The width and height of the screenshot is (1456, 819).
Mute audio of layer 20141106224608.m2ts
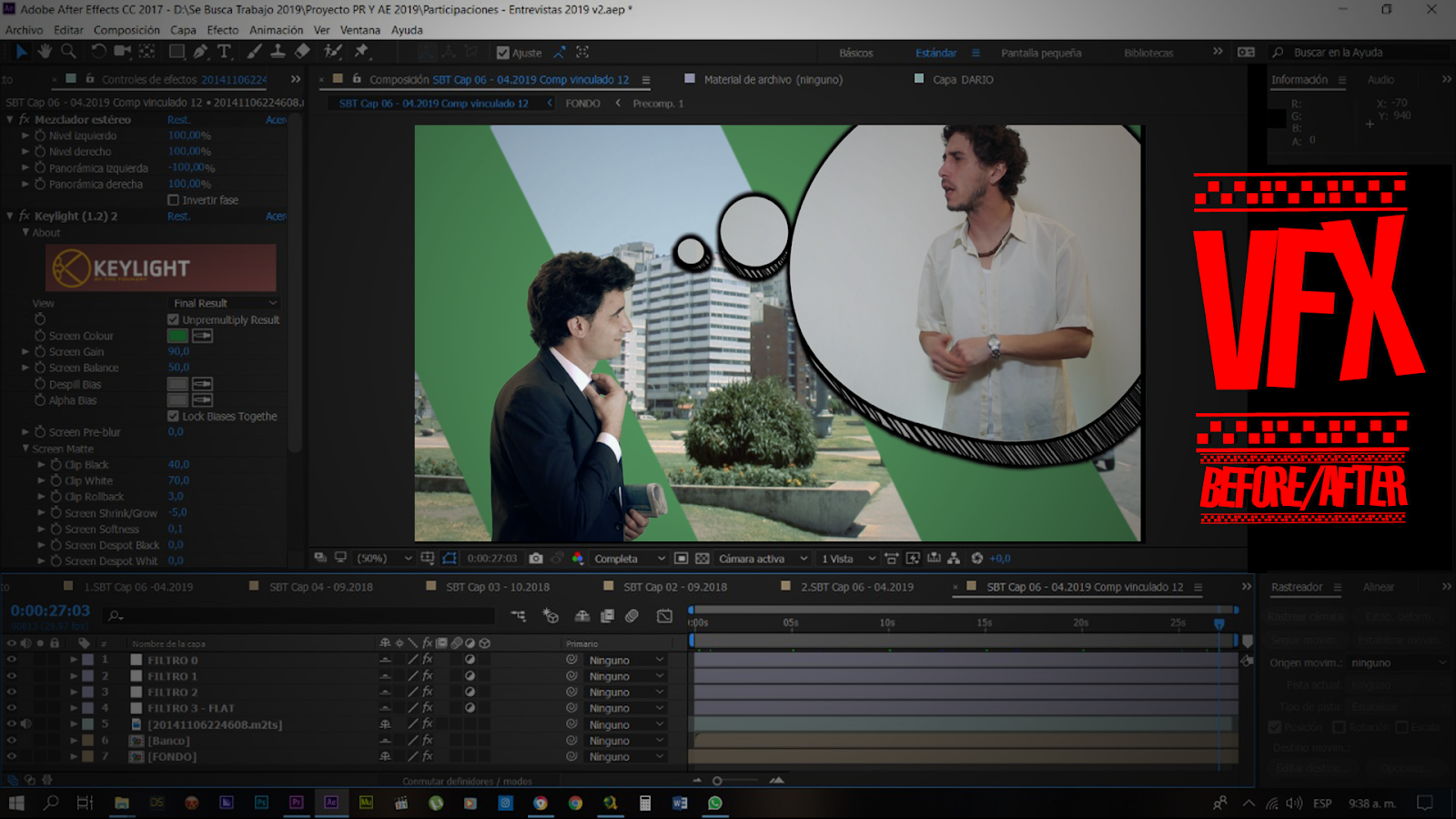(x=25, y=724)
